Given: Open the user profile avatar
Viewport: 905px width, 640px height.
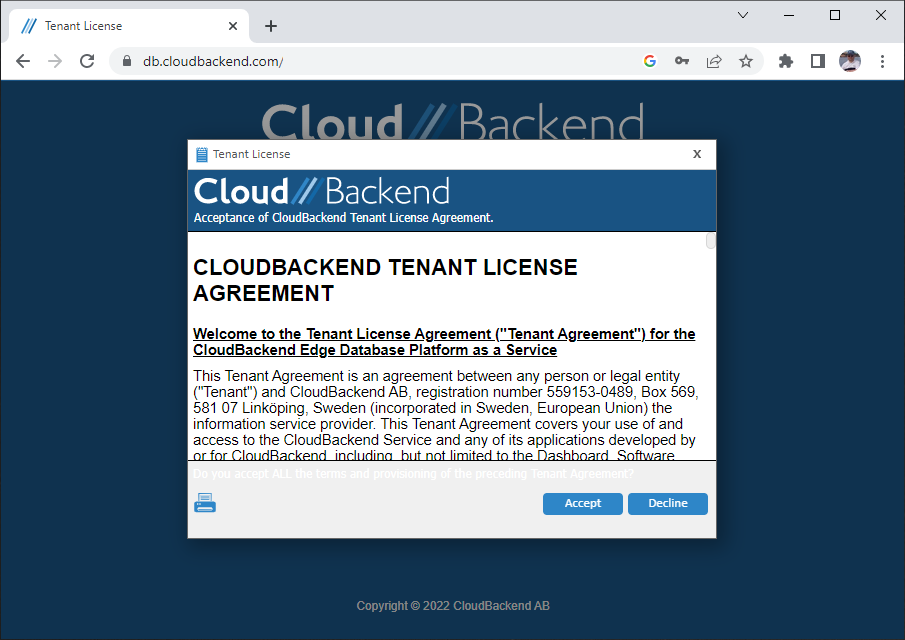Looking at the screenshot, I should click(x=850, y=61).
